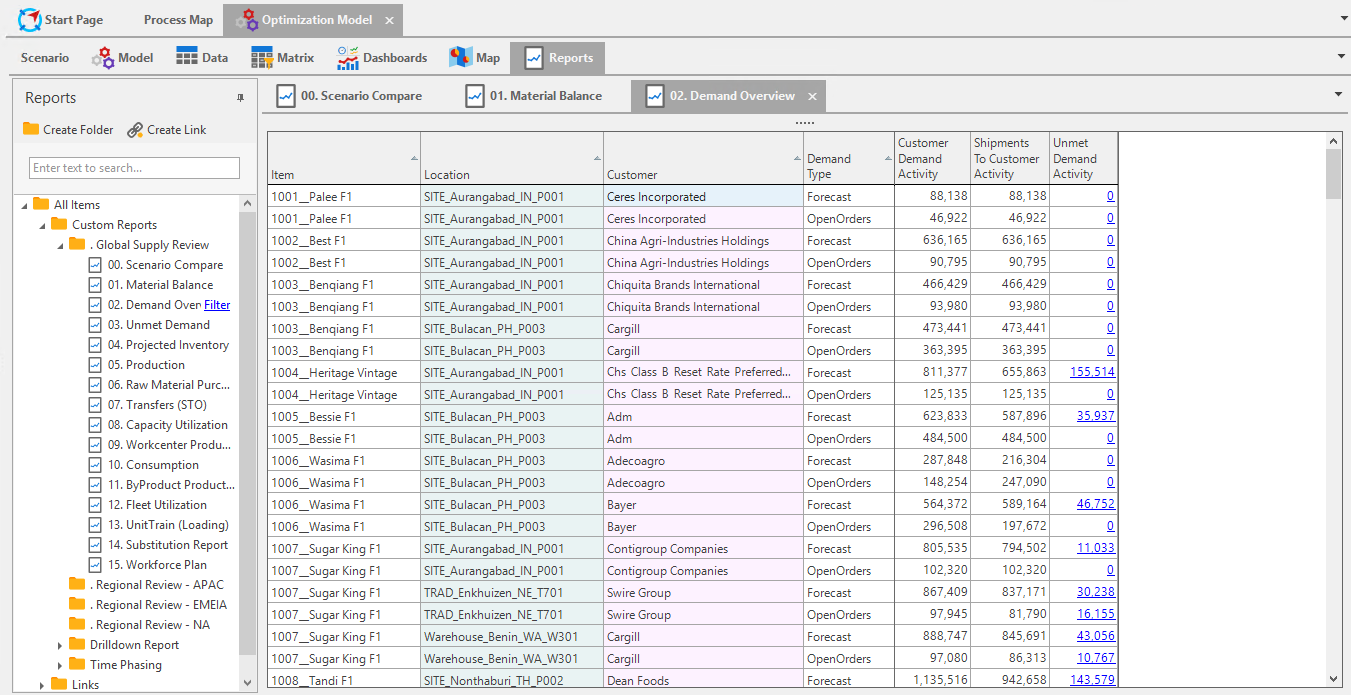Click the Create Link button
Viewport: 1351px width, 695px height.
pos(167,130)
